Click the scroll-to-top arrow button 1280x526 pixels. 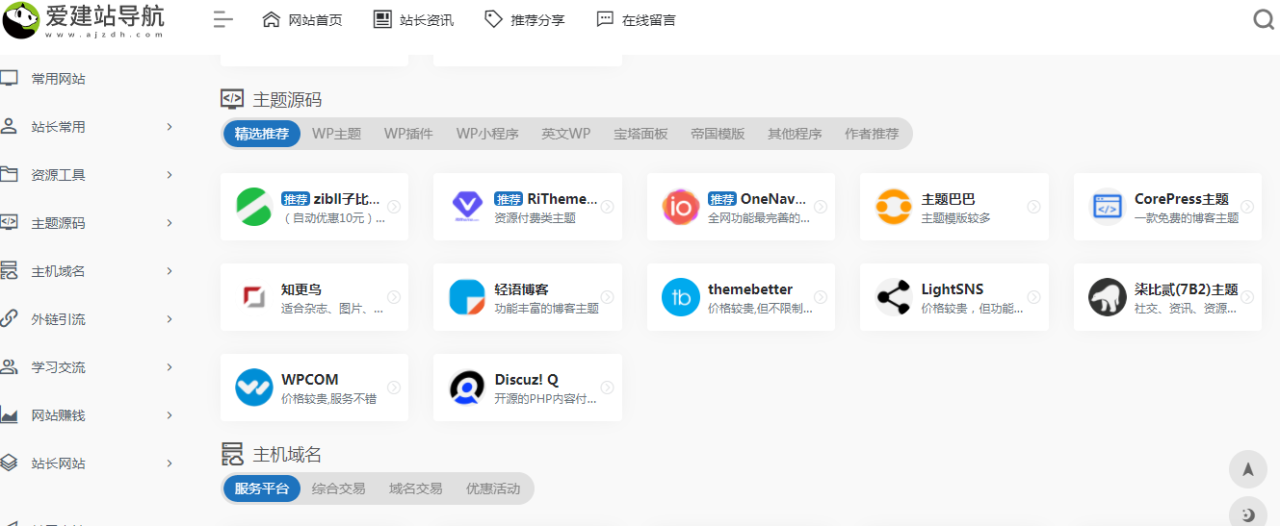[1247, 469]
